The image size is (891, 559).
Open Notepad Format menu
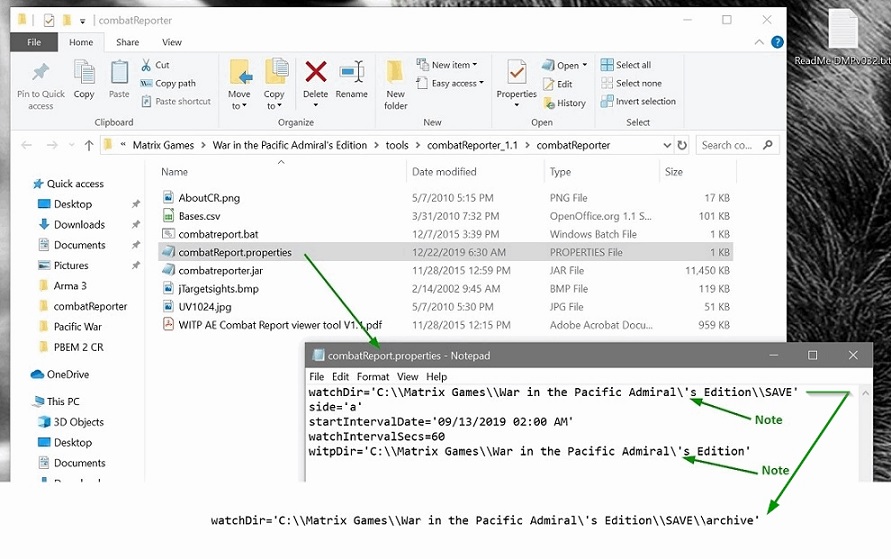coord(373,377)
